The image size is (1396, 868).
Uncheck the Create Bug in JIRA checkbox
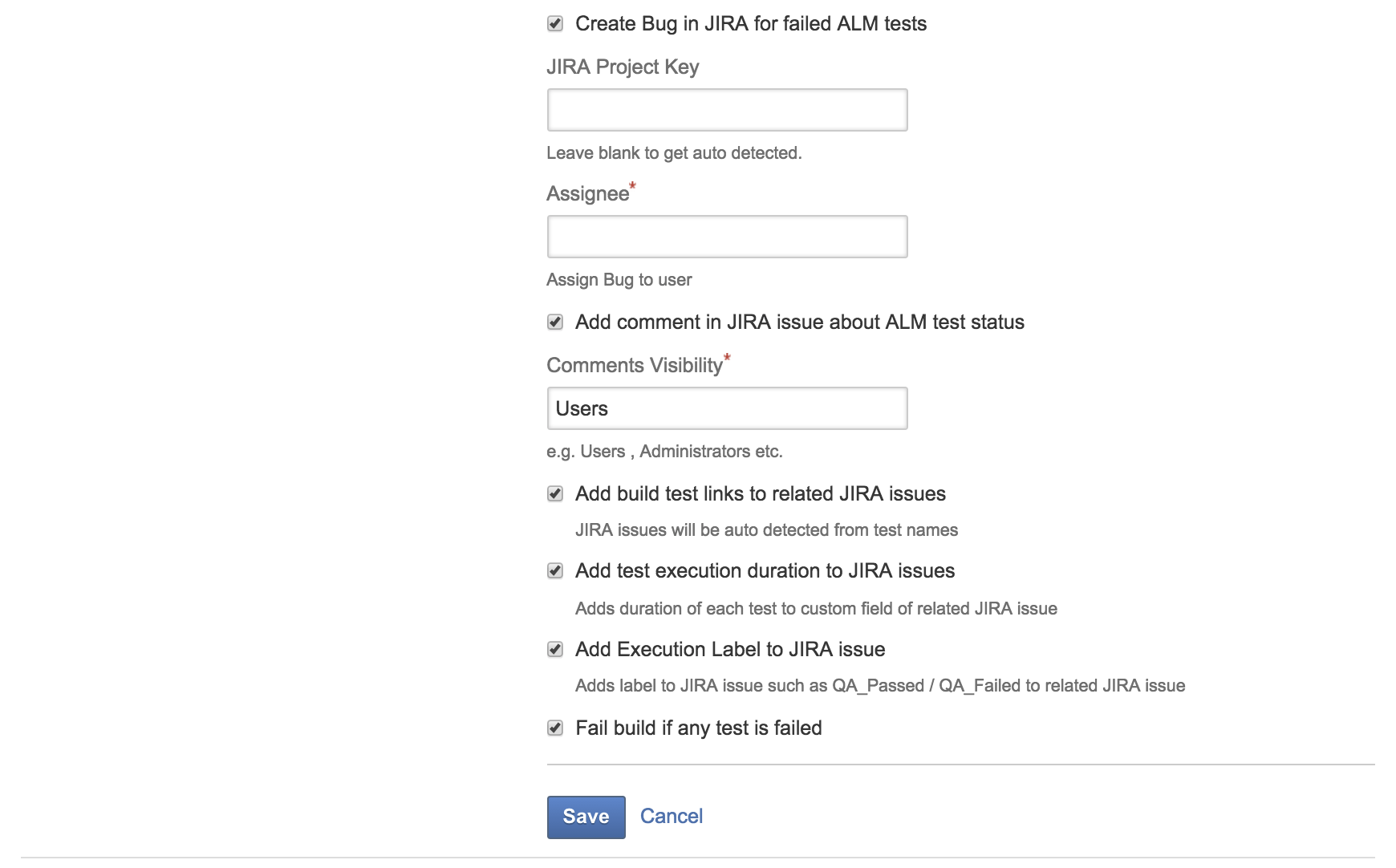pyautogui.click(x=555, y=24)
